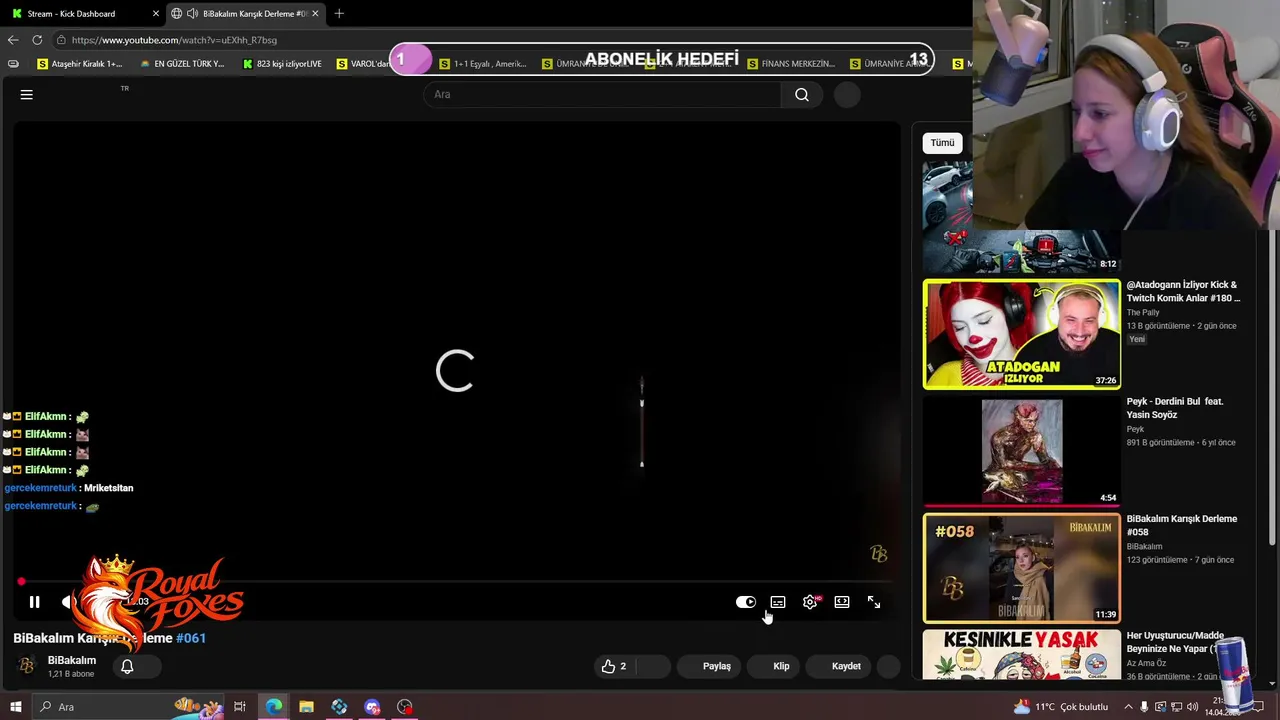
Task: Click the YouTube search box
Action: 602,94
